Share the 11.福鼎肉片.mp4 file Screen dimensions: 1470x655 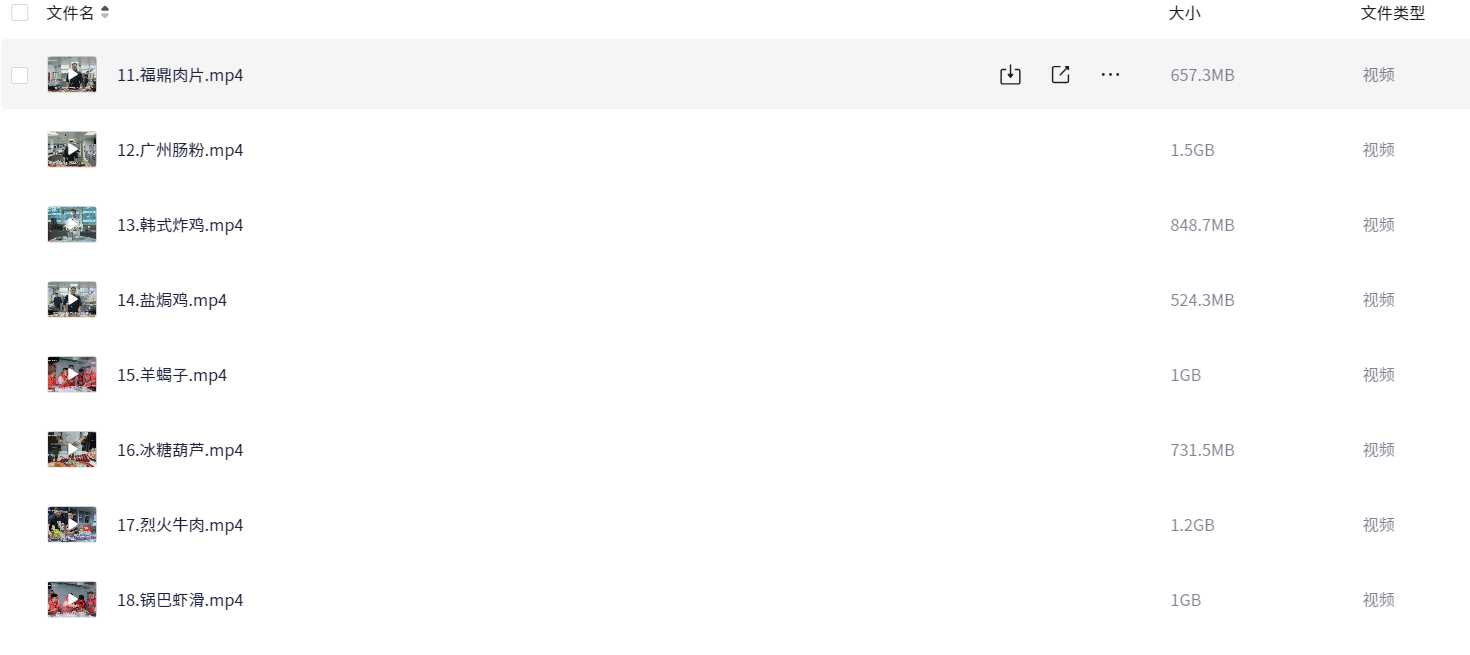click(1060, 75)
